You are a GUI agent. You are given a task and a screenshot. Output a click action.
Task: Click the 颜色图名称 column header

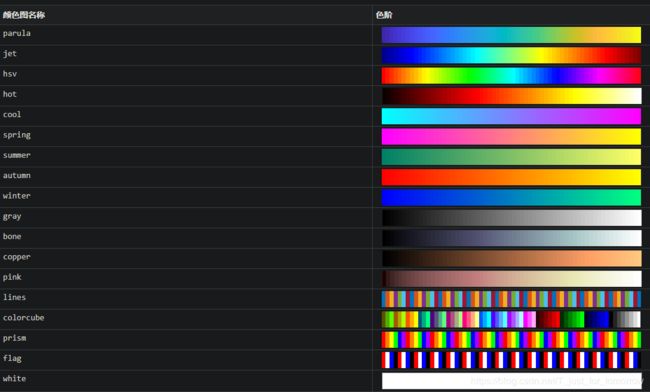pos(24,15)
